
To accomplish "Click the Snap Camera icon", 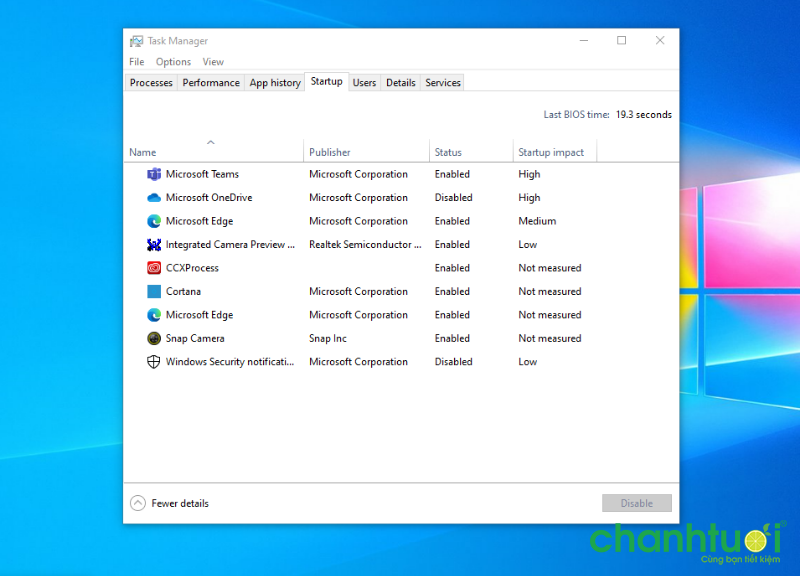I will (x=154, y=338).
